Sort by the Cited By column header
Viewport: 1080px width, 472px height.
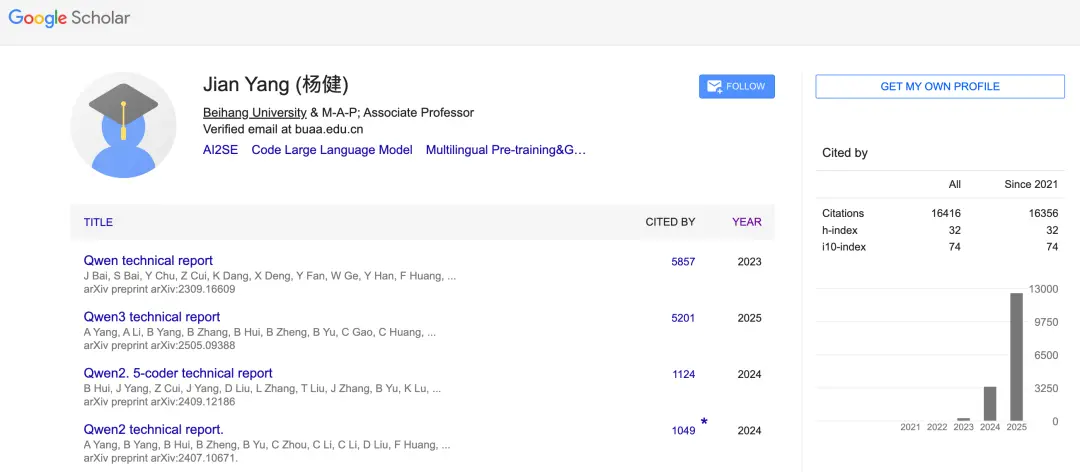[670, 222]
